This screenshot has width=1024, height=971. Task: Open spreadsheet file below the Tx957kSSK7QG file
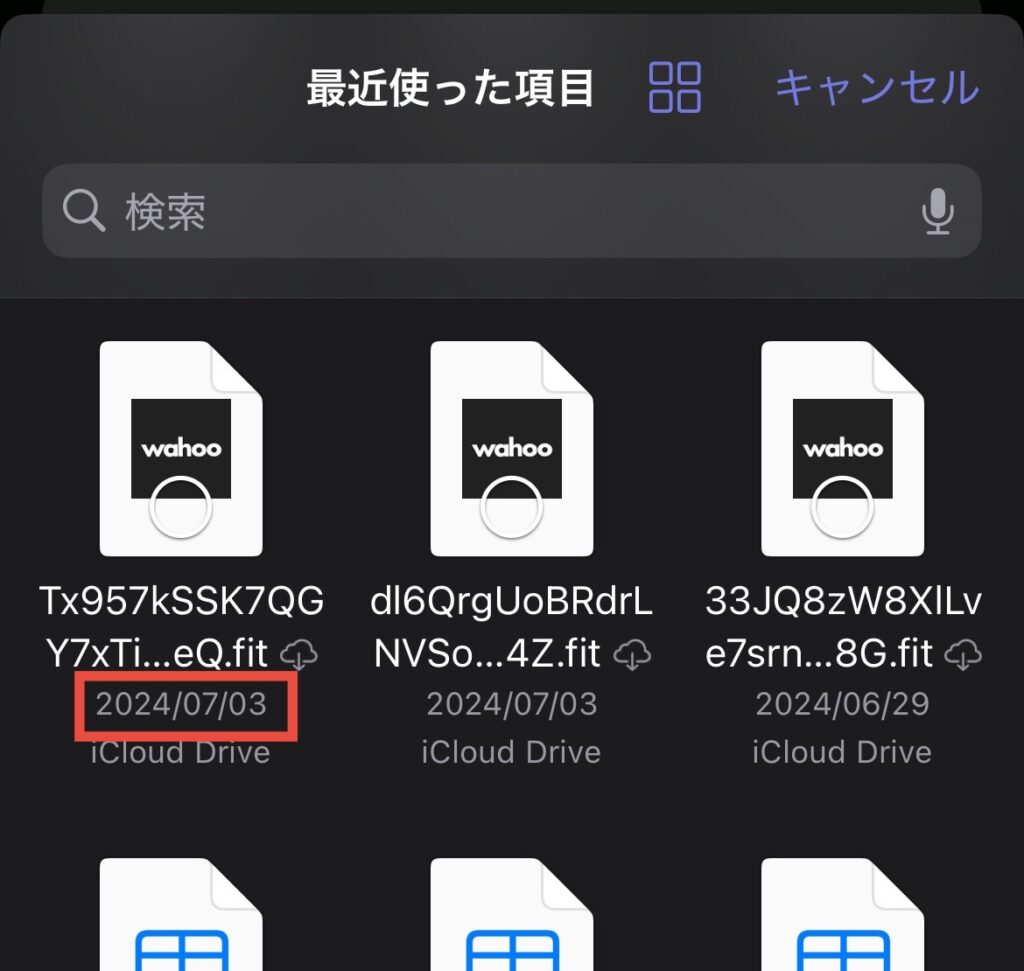pyautogui.click(x=181, y=914)
